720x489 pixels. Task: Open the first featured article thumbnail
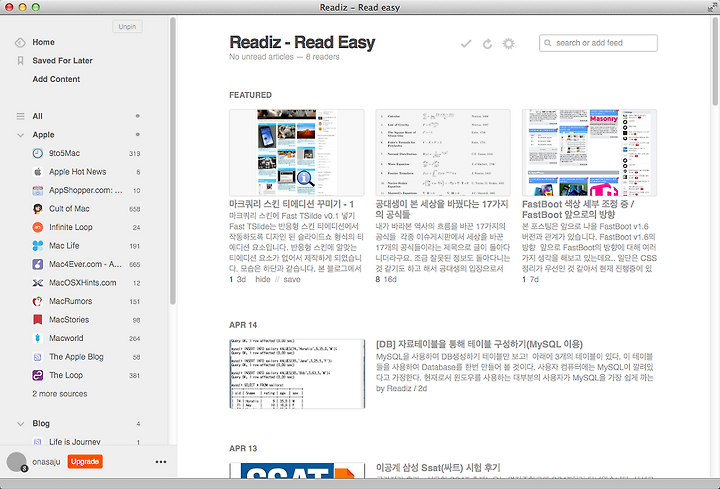pos(297,153)
